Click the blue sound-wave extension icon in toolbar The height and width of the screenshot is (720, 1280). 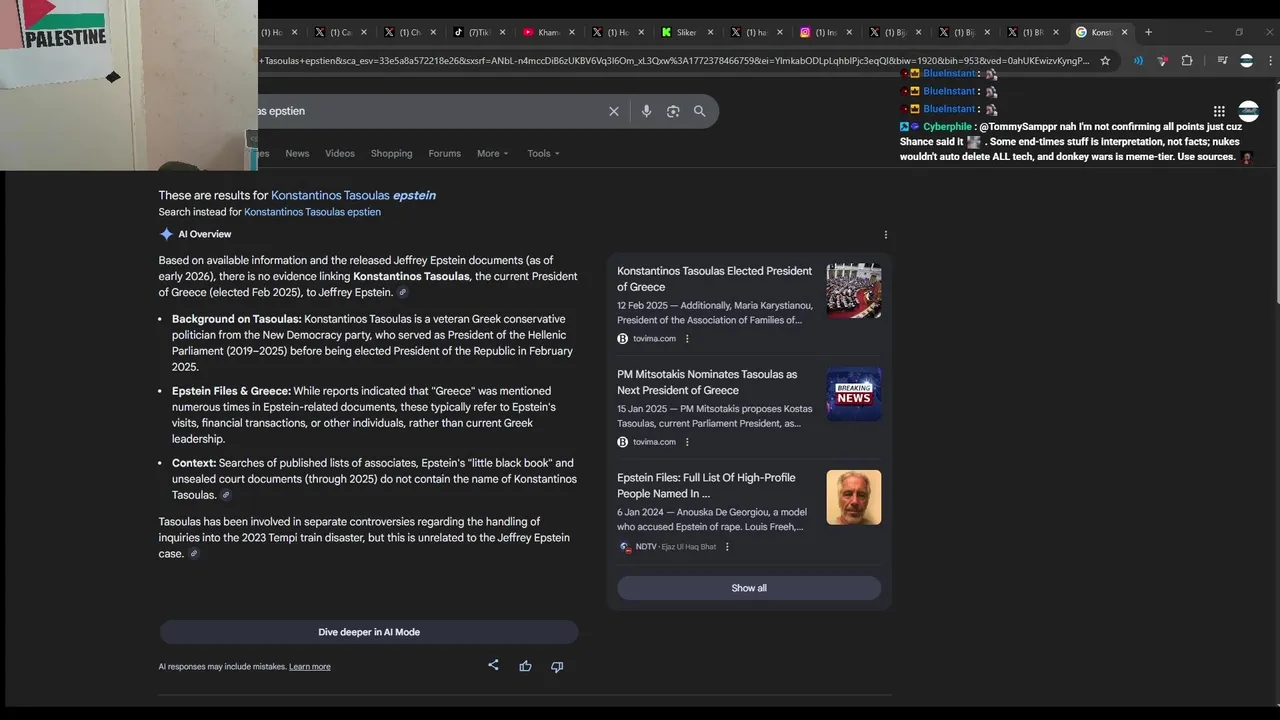click(1138, 61)
